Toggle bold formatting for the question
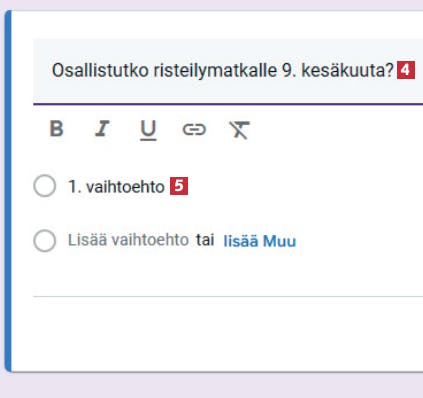 [56, 129]
